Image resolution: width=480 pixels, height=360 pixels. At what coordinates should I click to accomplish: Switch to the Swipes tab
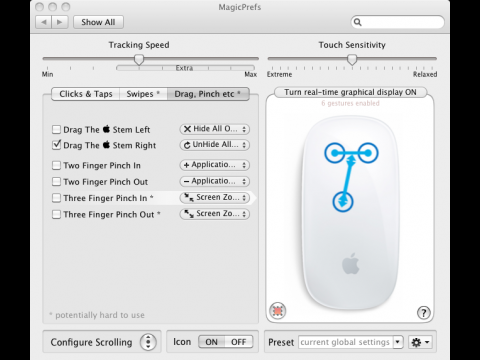click(x=143, y=94)
